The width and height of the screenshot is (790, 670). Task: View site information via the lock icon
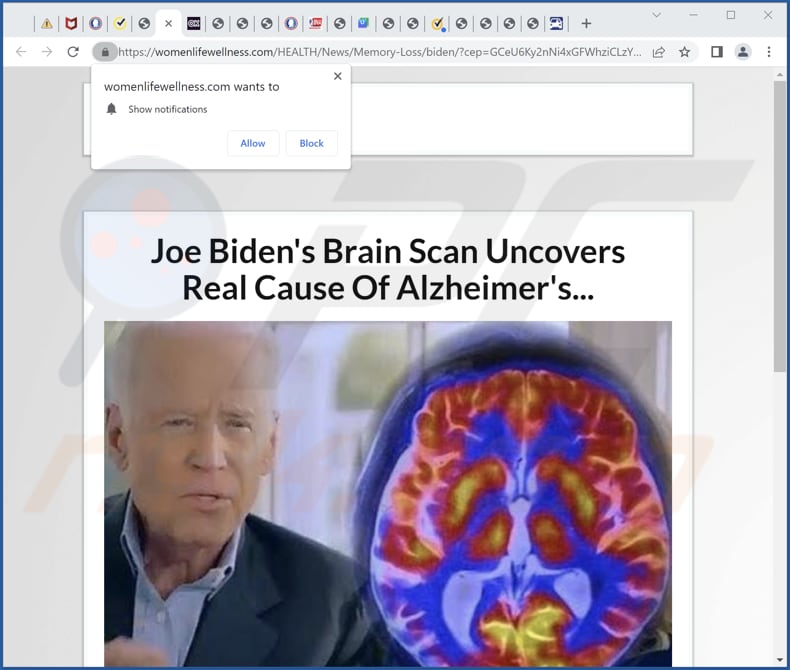tap(105, 51)
